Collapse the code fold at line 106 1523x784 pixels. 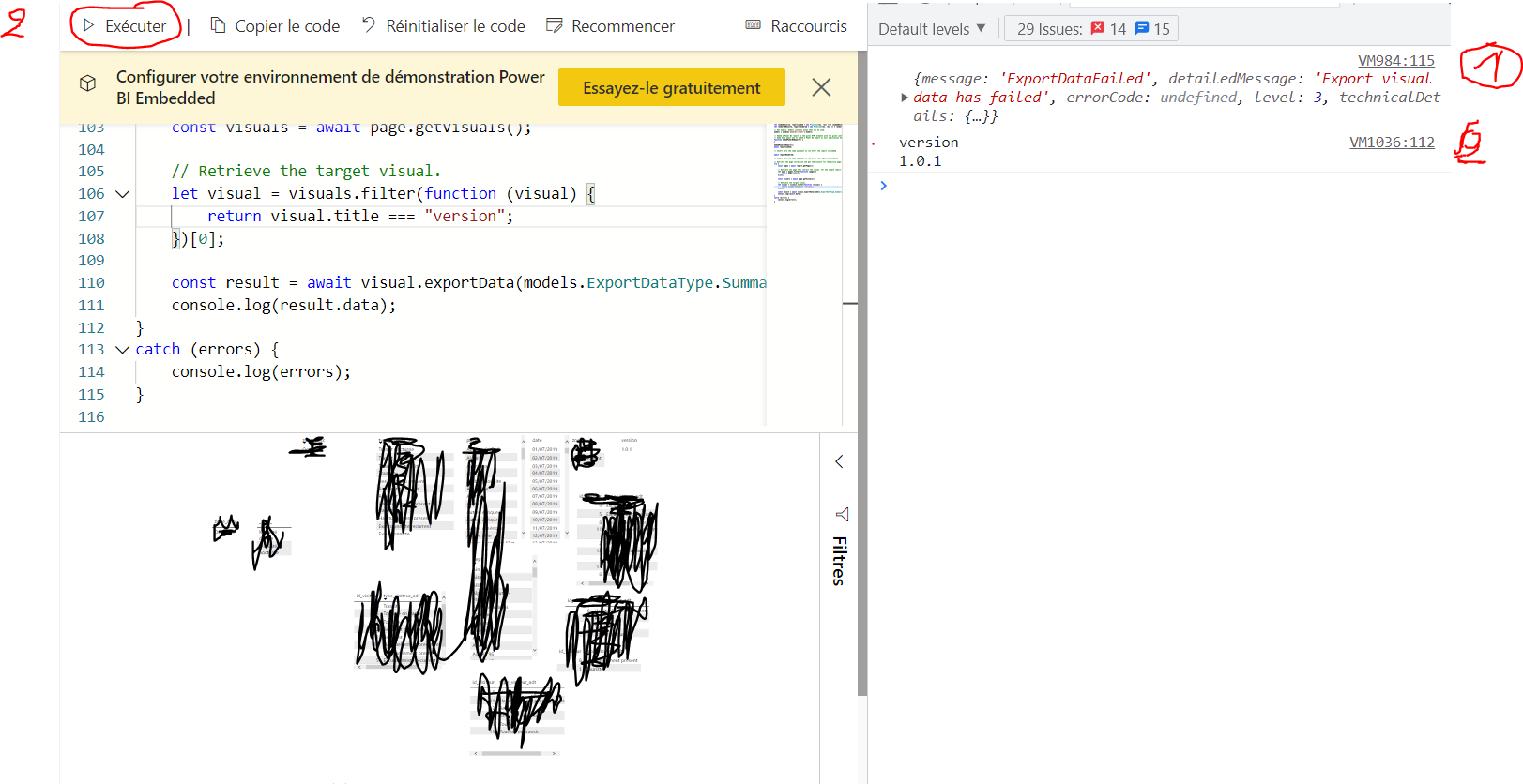(122, 194)
